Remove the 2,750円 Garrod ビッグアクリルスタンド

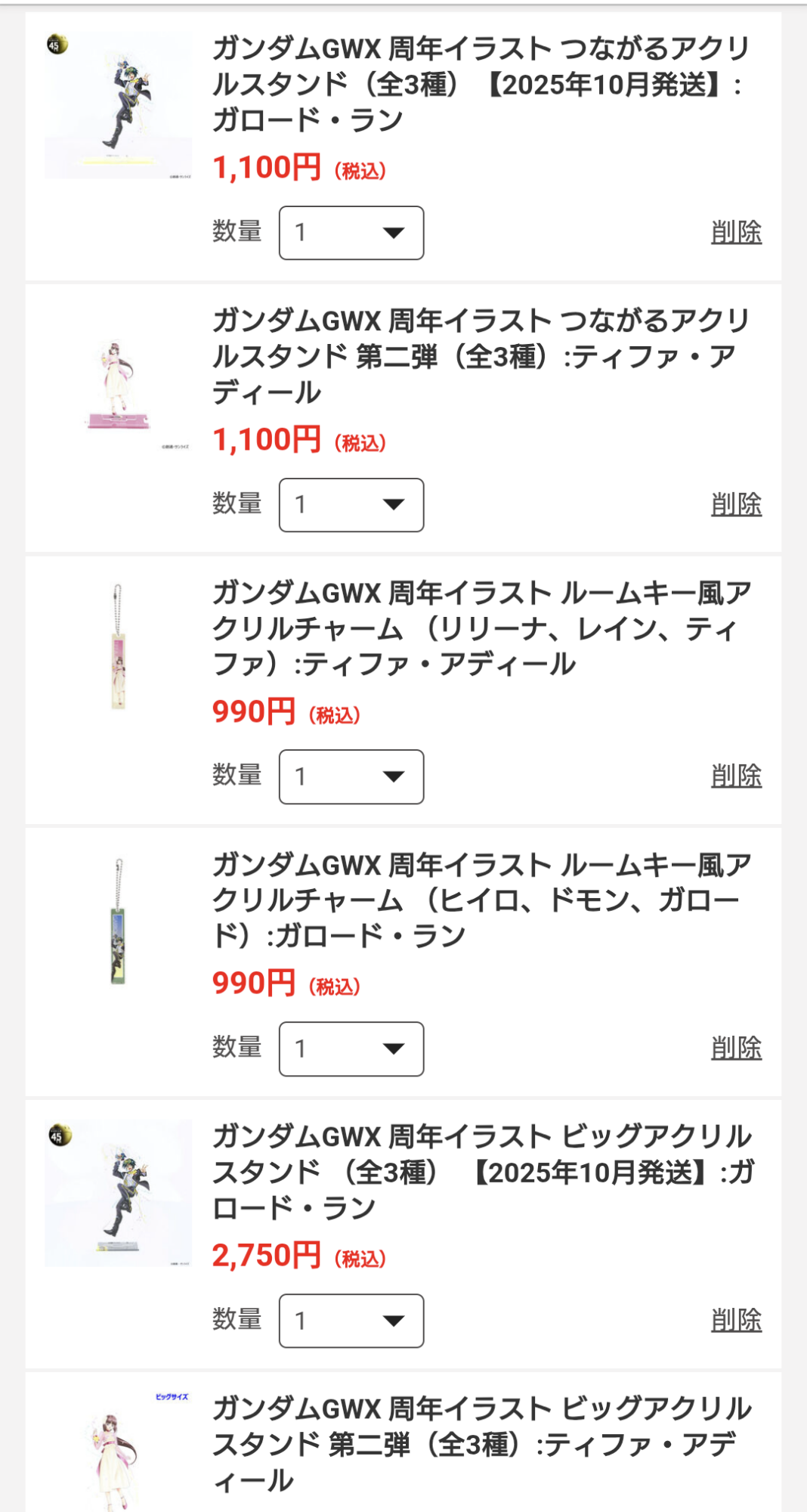click(x=736, y=1321)
